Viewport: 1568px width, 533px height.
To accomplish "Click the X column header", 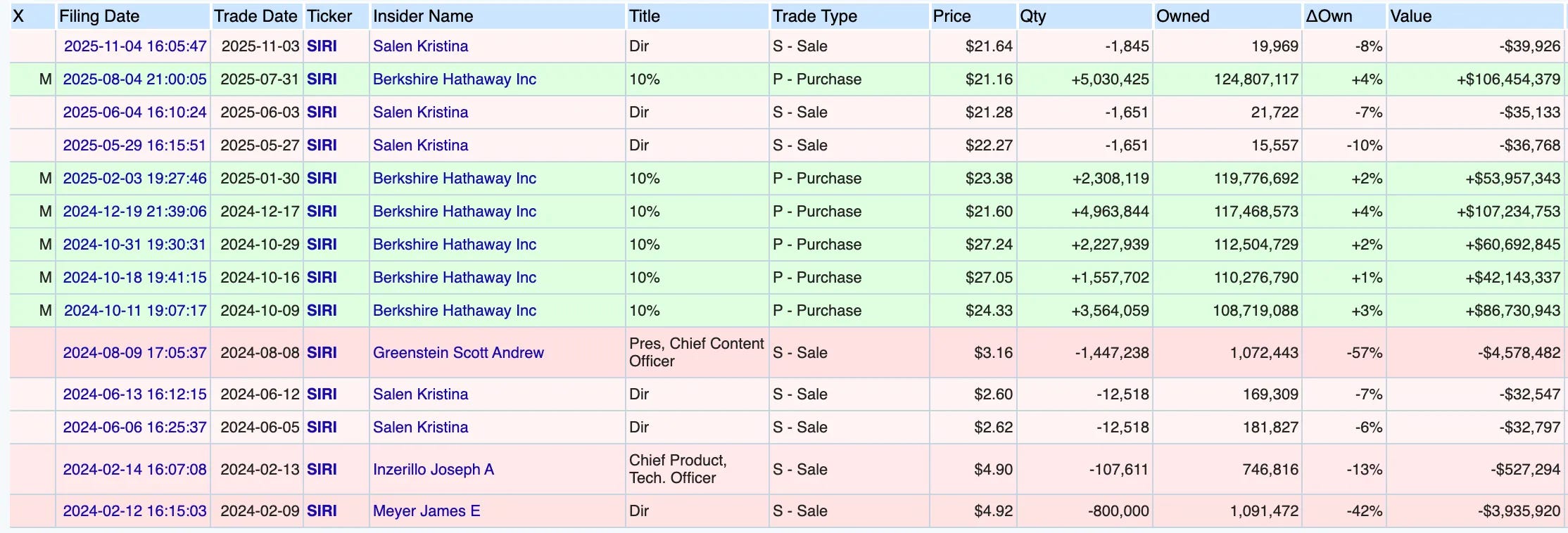I will click(x=18, y=16).
